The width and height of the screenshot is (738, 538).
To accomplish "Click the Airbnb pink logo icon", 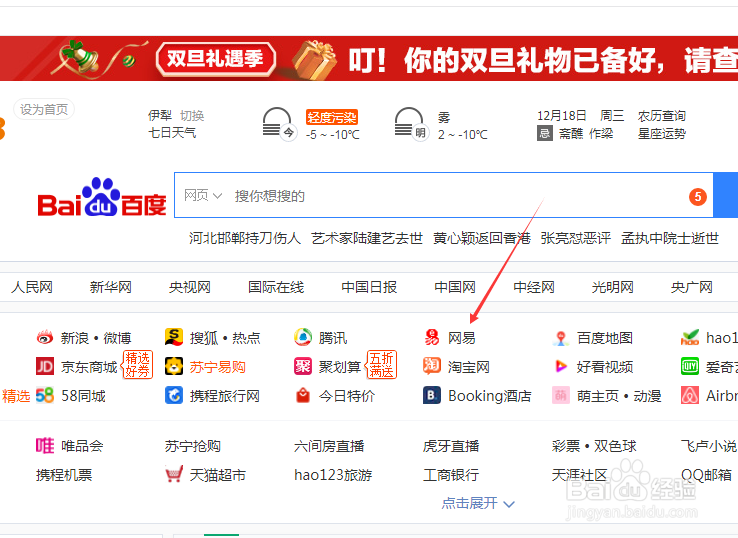I will tap(690, 395).
